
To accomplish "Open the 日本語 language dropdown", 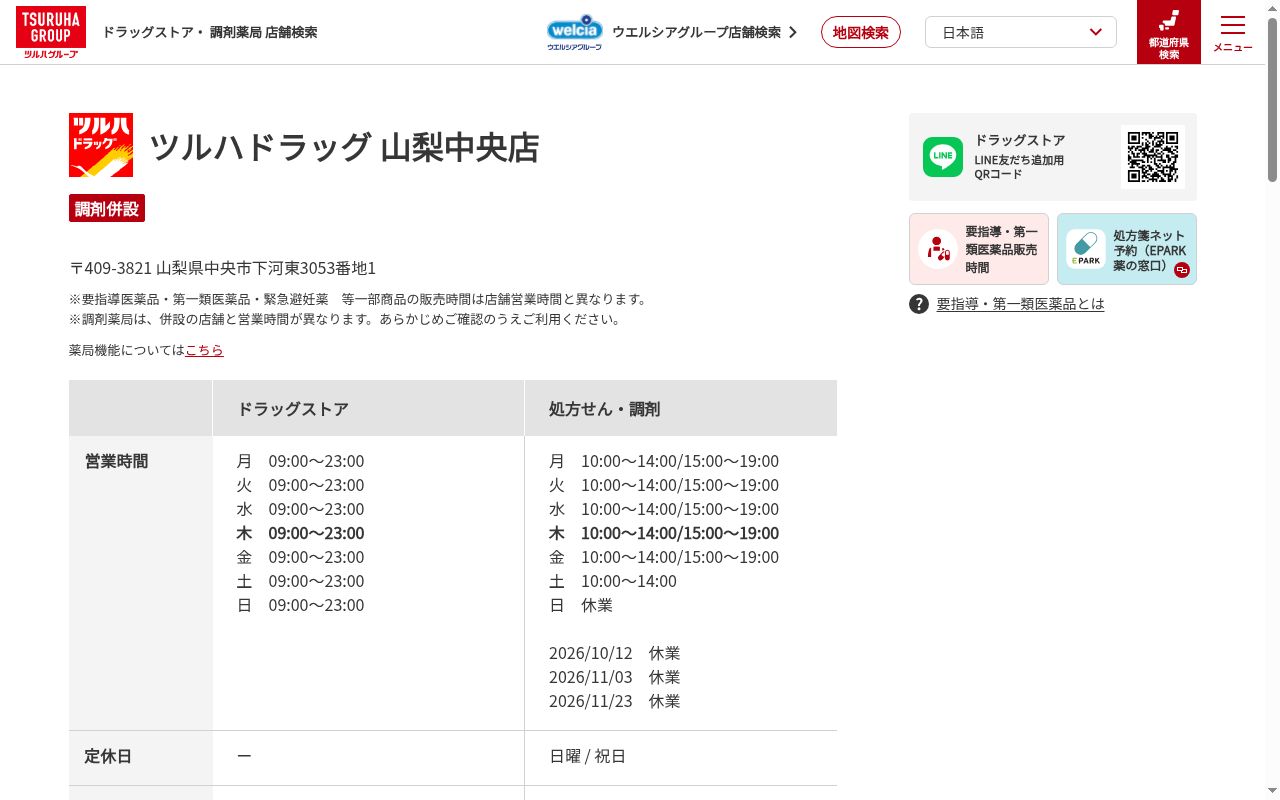I will 1021,32.
